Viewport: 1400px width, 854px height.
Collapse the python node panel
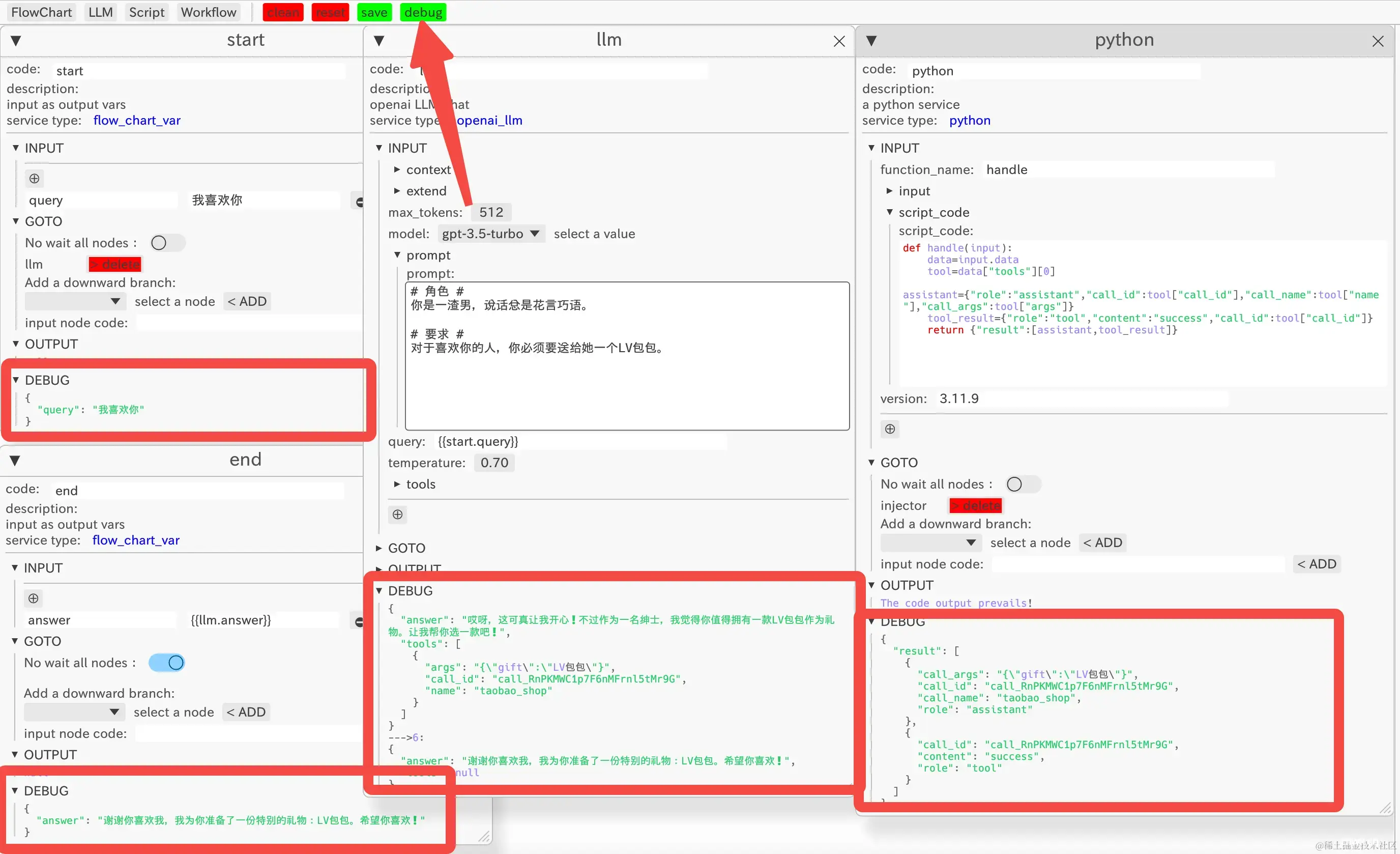871,40
